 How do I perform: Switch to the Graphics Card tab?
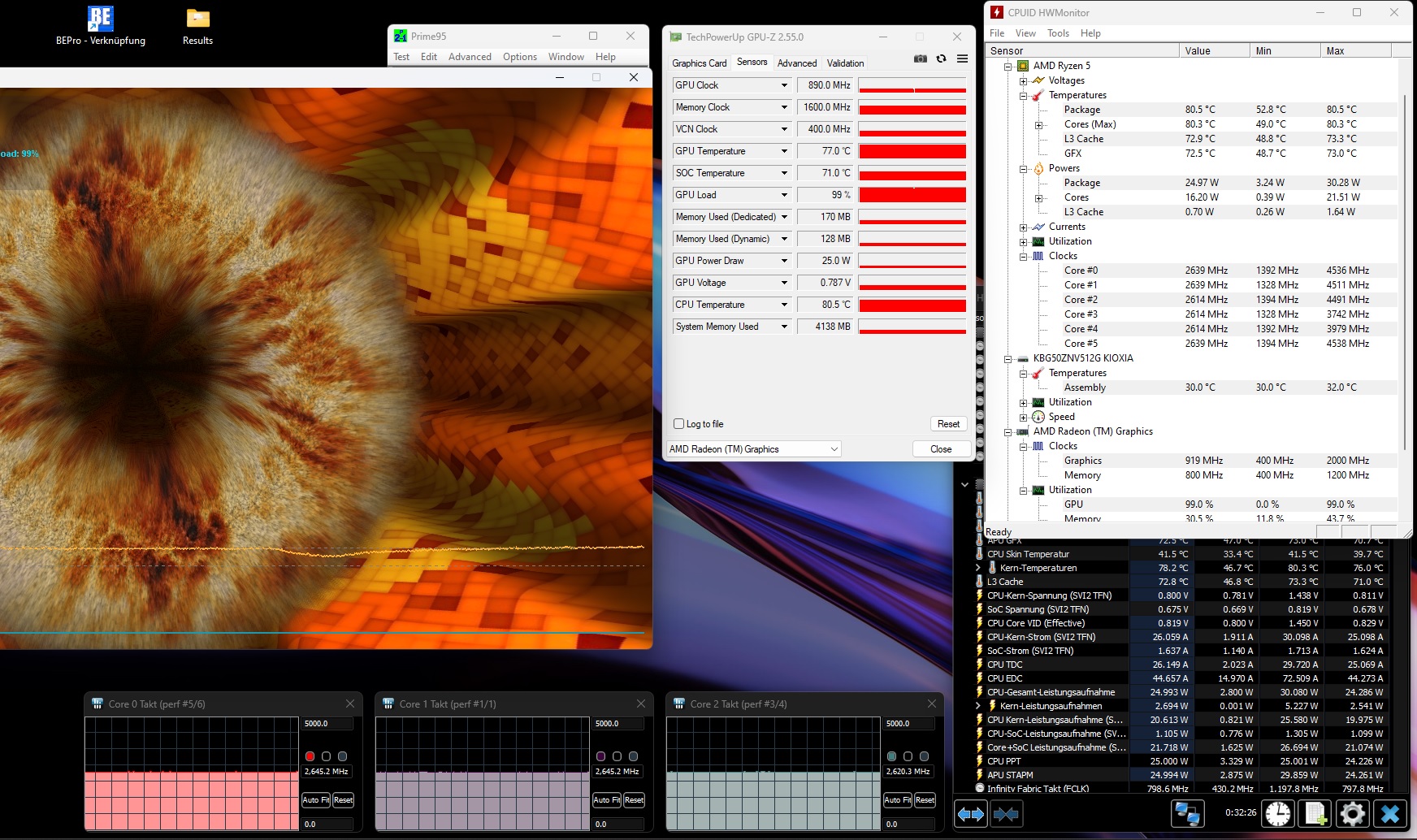[x=699, y=63]
